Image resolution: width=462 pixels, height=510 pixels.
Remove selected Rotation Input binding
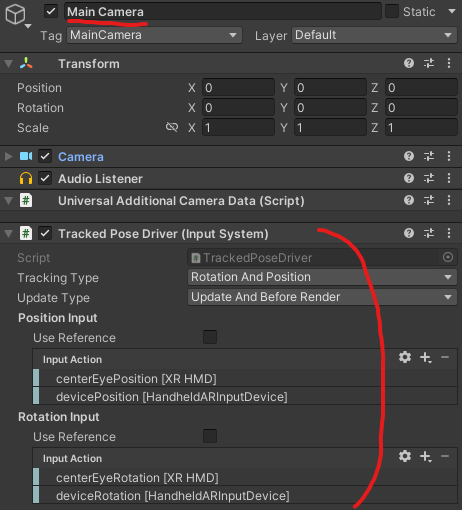445,456
